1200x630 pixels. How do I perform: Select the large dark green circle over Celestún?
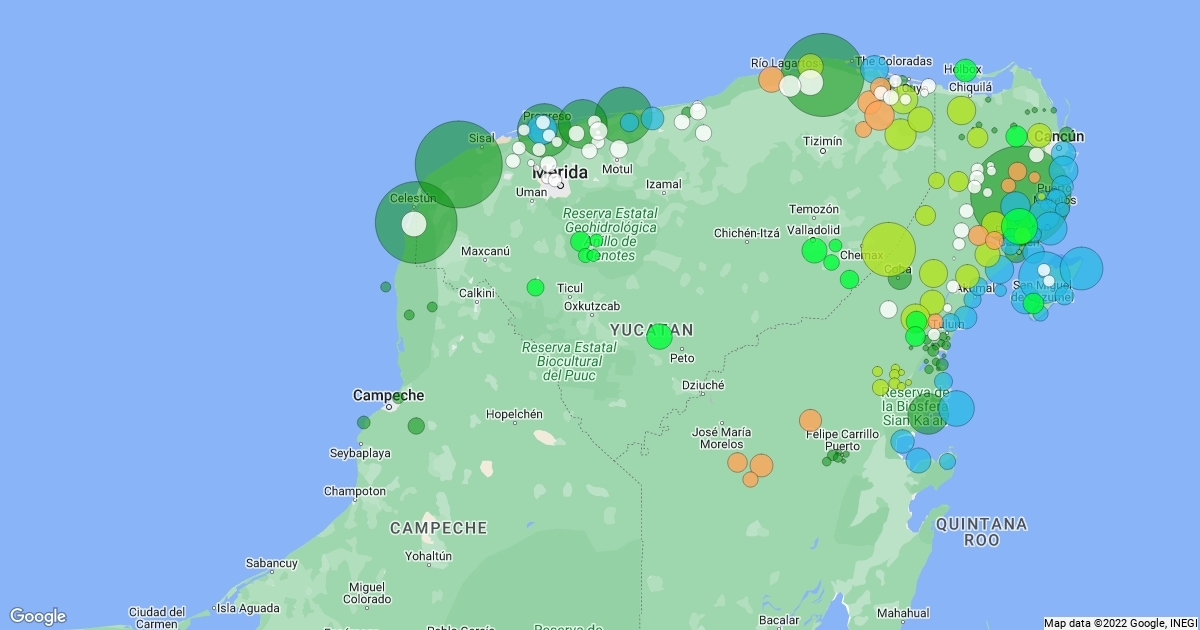click(416, 223)
